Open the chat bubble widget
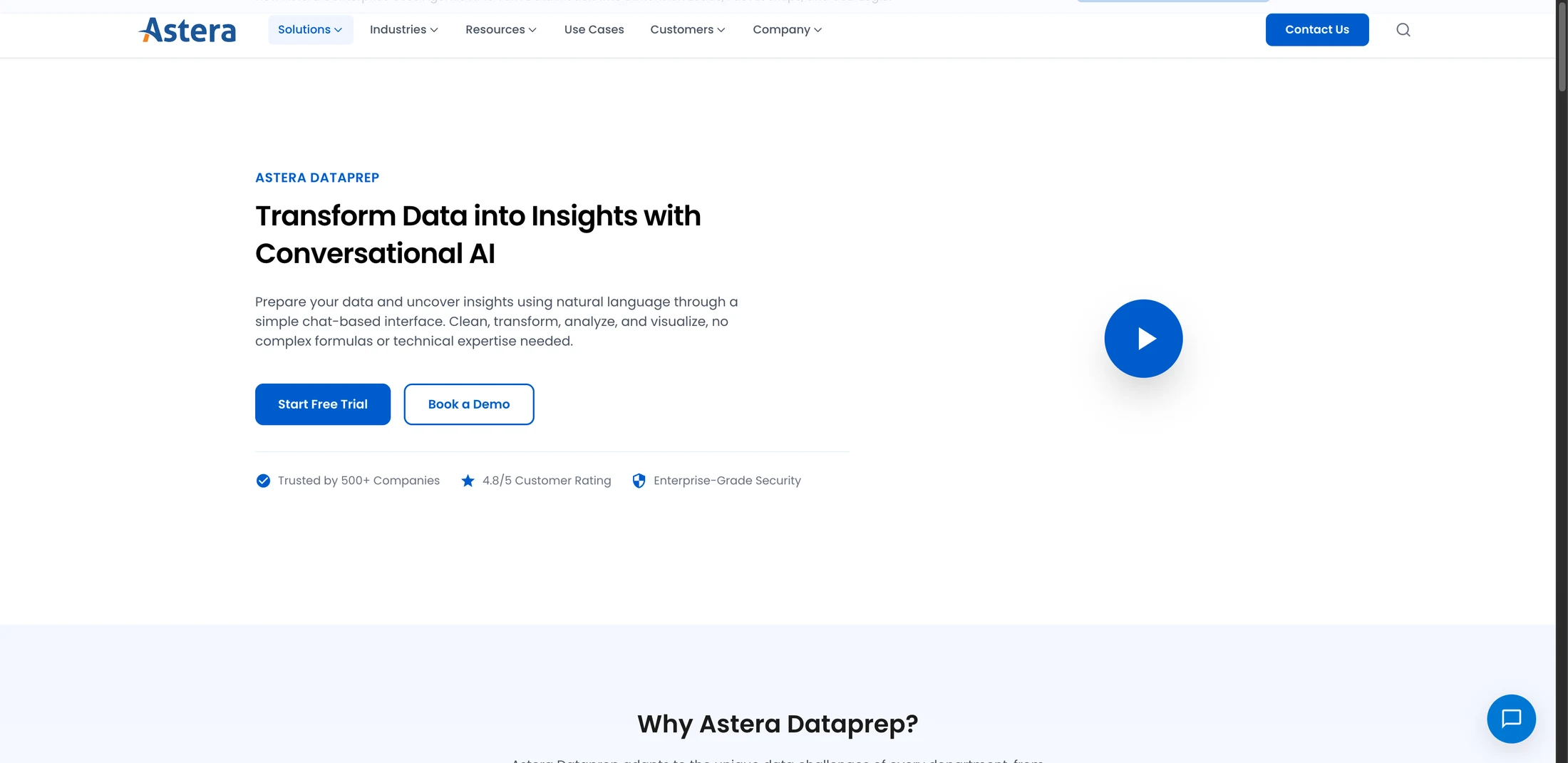 click(1511, 719)
